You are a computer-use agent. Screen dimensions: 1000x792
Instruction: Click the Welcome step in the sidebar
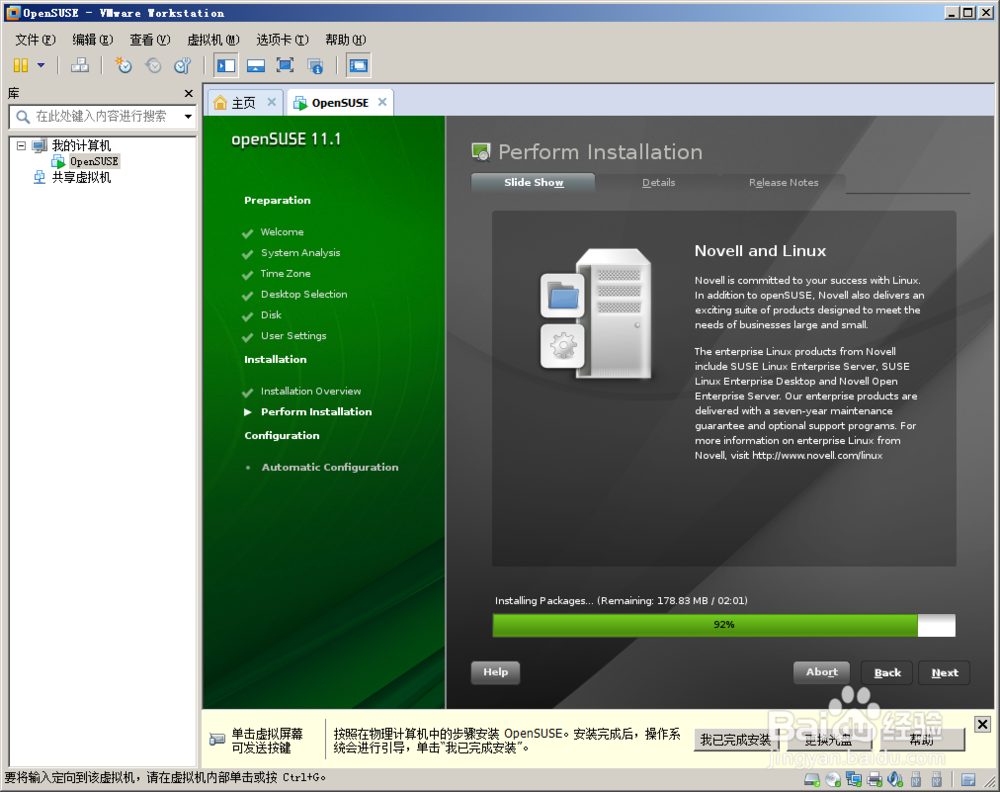(x=282, y=232)
